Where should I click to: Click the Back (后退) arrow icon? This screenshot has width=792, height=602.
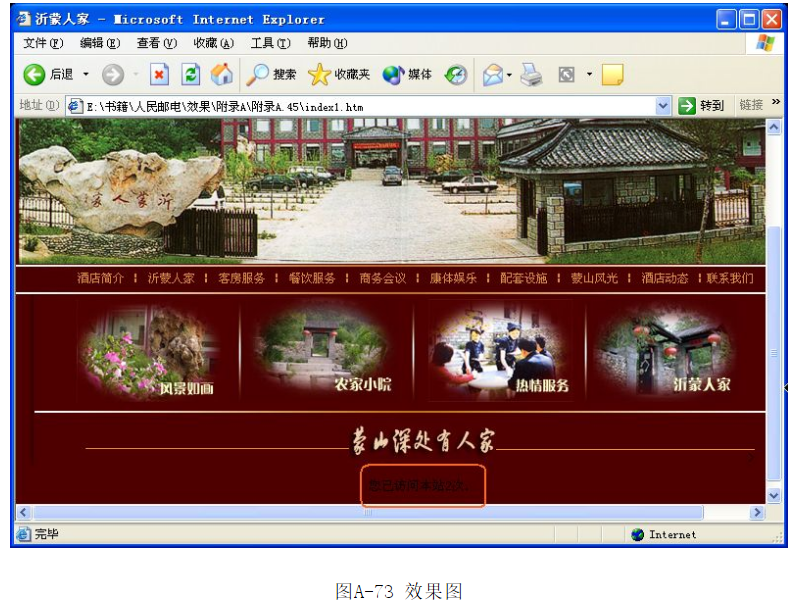pyautogui.click(x=34, y=75)
